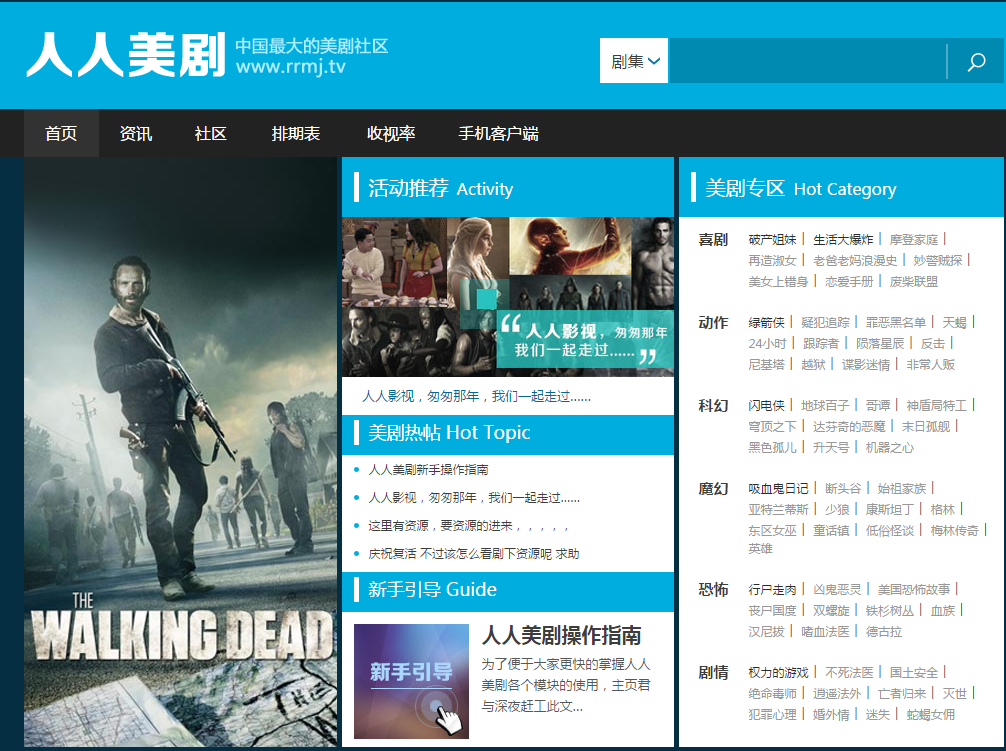Click the search magnifier icon
The image size is (1006, 751).
[x=976, y=62]
